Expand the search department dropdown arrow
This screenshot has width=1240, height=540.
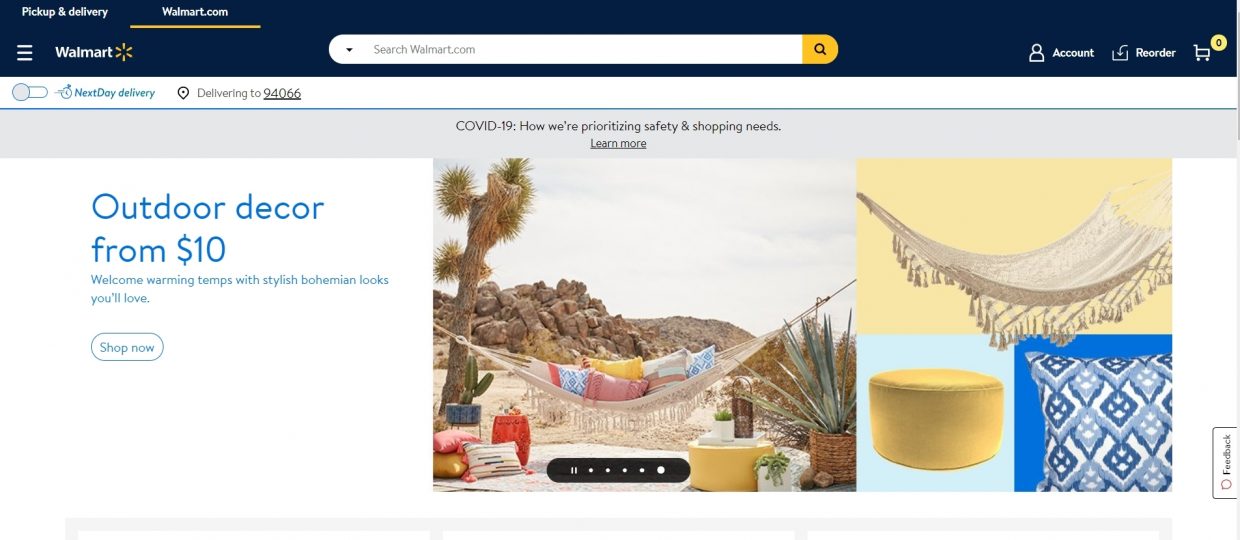tap(349, 50)
